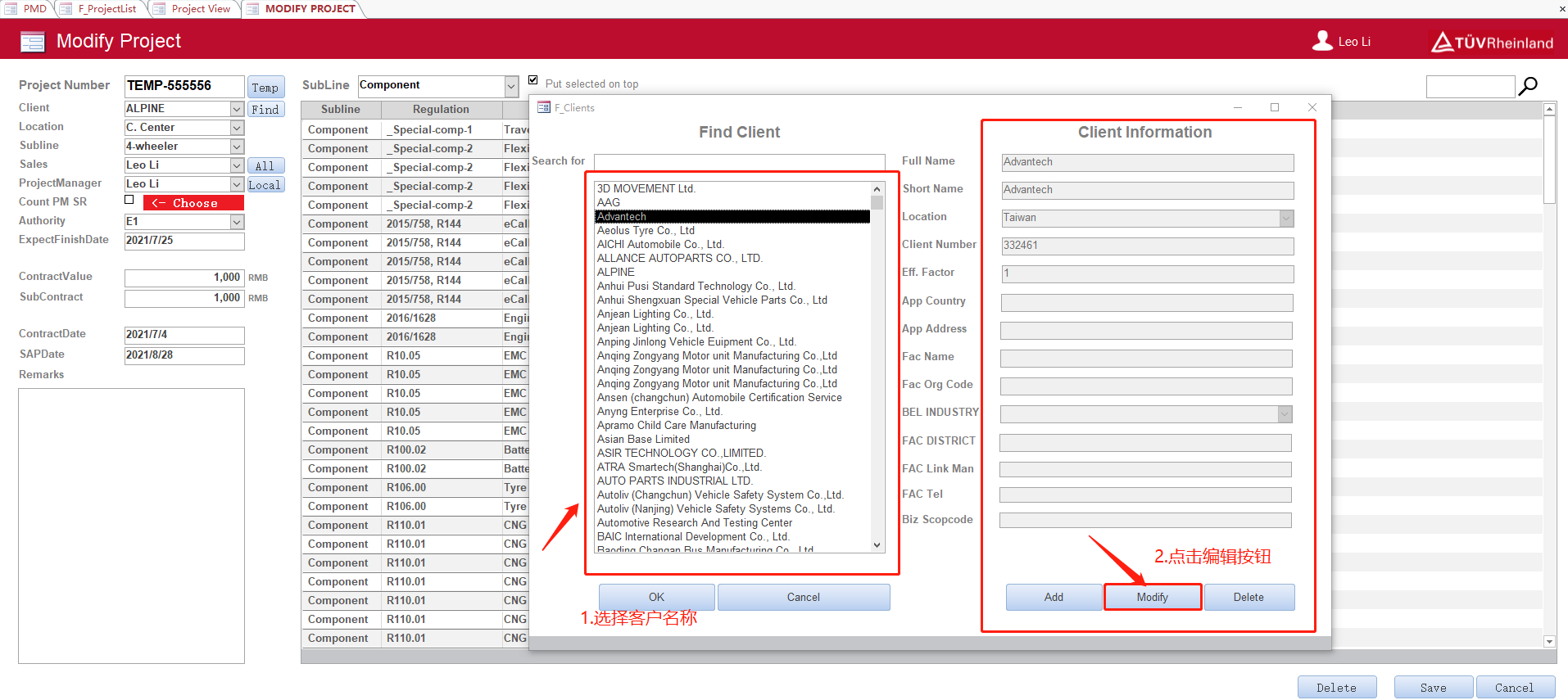Click the Regulation column header
1568x700 pixels.
pyautogui.click(x=441, y=110)
